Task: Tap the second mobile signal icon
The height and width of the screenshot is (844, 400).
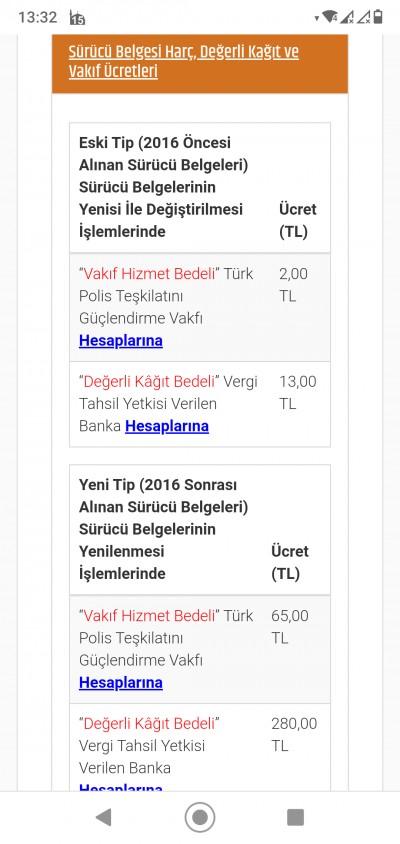Action: (x=364, y=17)
